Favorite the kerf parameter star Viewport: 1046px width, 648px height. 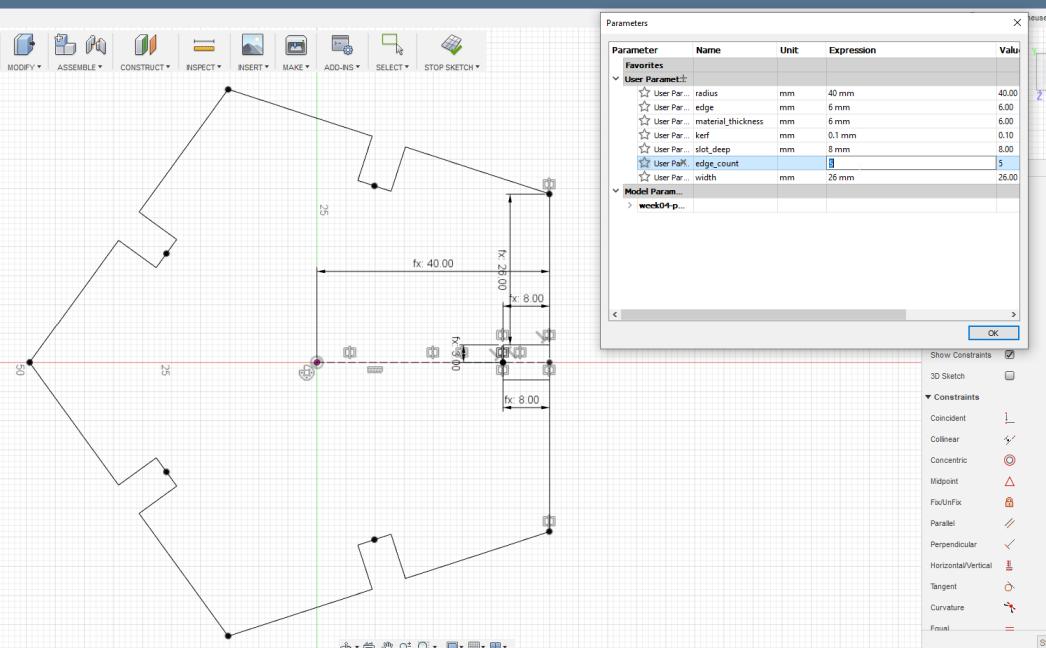[x=644, y=135]
